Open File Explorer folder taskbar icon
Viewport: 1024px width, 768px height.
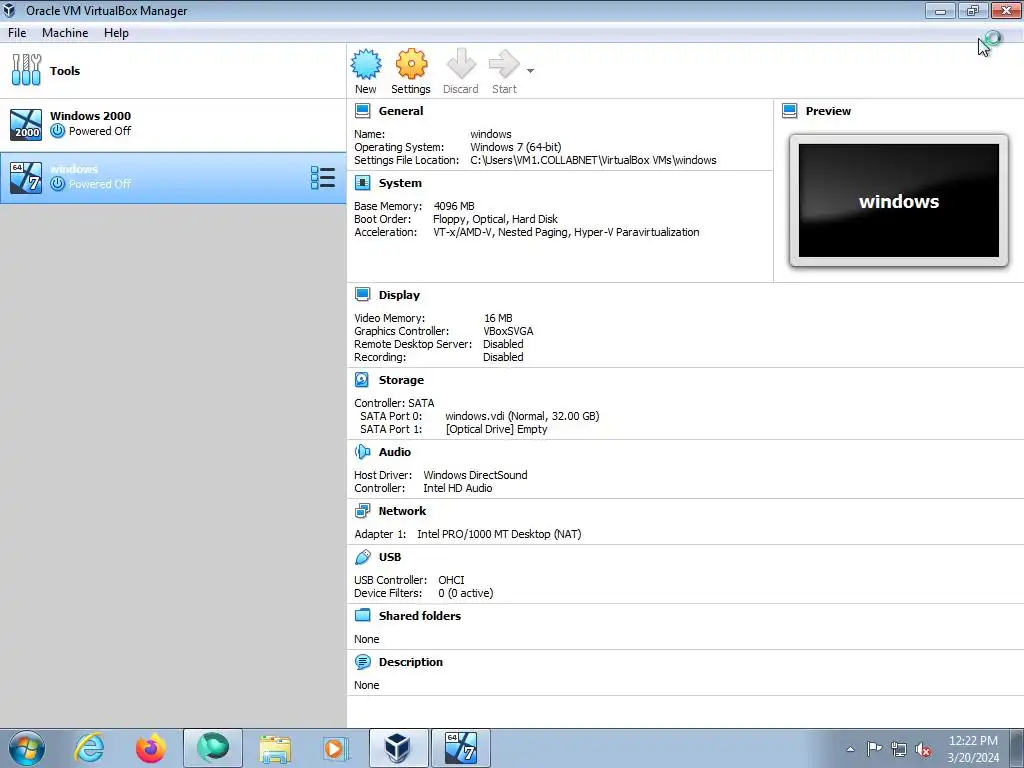(x=275, y=748)
